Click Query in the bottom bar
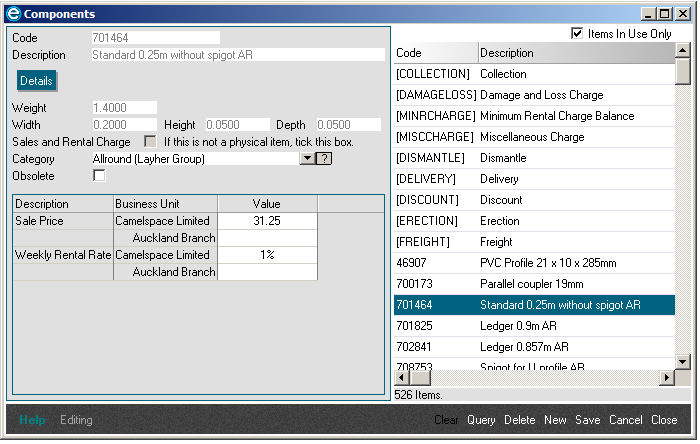This screenshot has height=444, width=700. pyautogui.click(x=481, y=420)
